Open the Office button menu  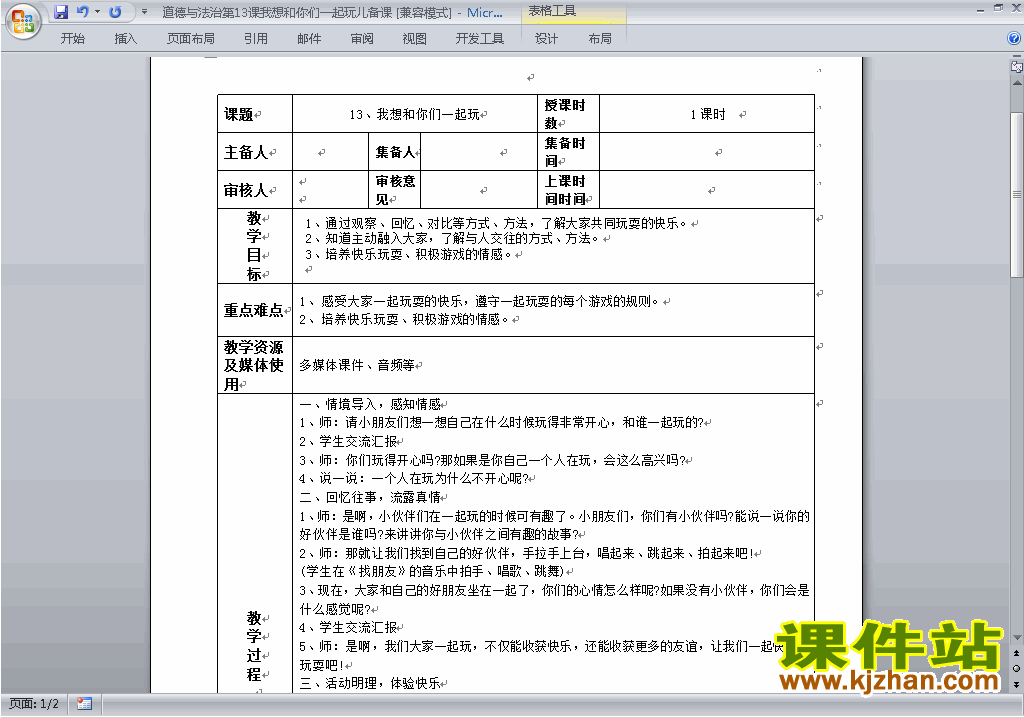[23, 21]
